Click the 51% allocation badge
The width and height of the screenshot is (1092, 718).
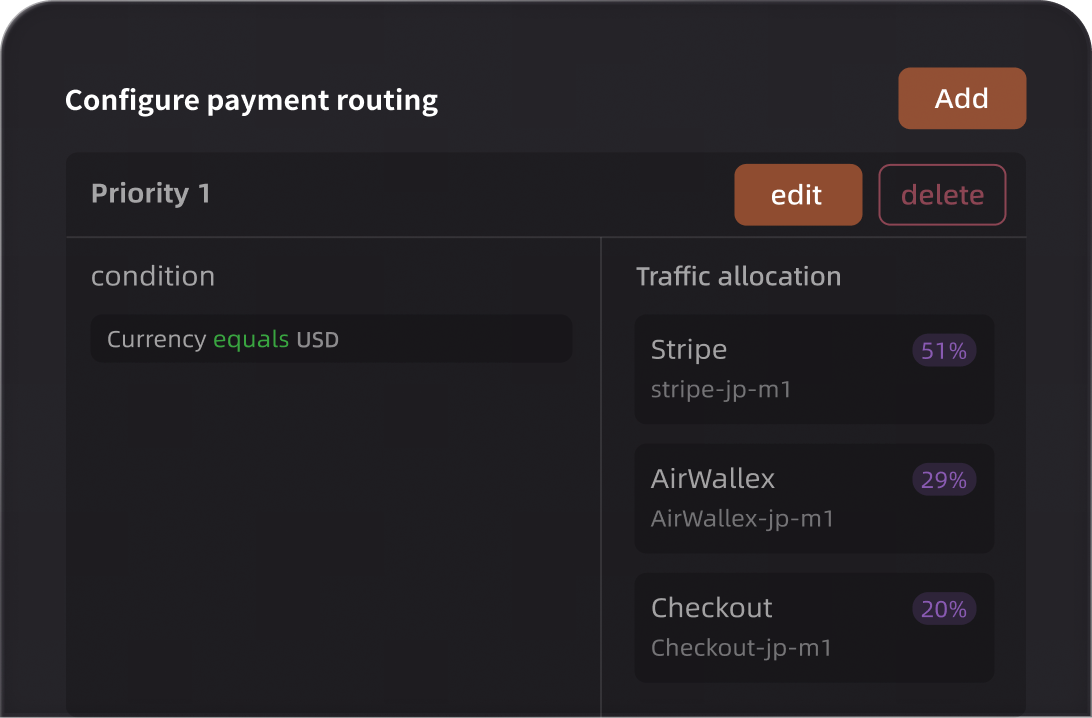tap(944, 351)
